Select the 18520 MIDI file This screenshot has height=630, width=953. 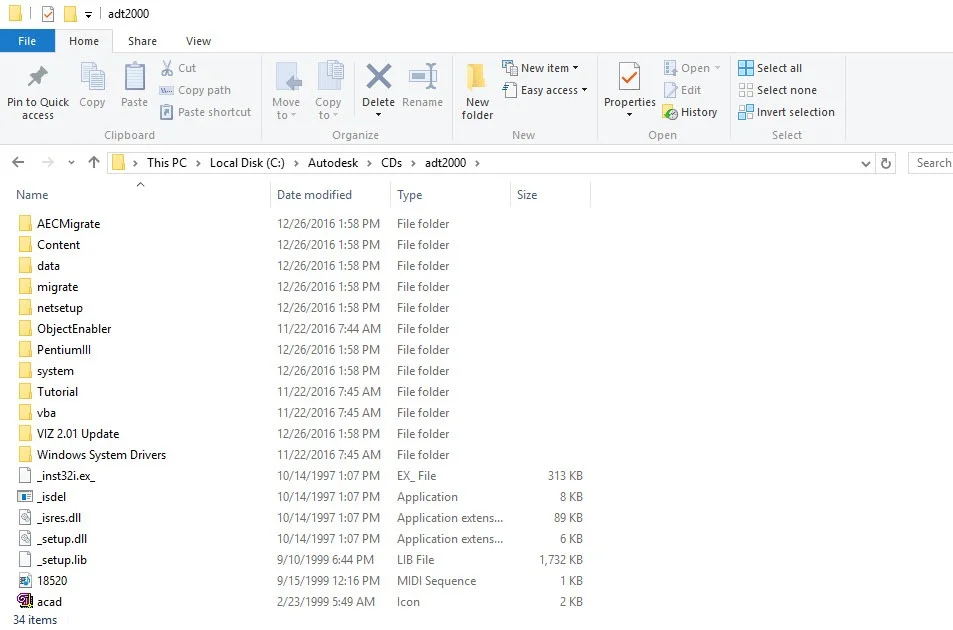tap(52, 581)
